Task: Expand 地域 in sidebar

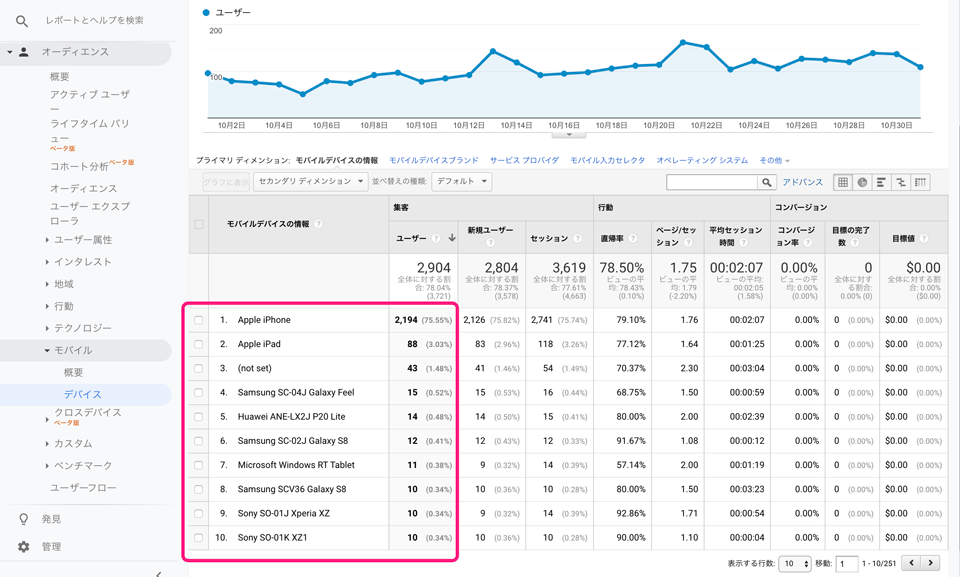Action: pyautogui.click(x=64, y=284)
